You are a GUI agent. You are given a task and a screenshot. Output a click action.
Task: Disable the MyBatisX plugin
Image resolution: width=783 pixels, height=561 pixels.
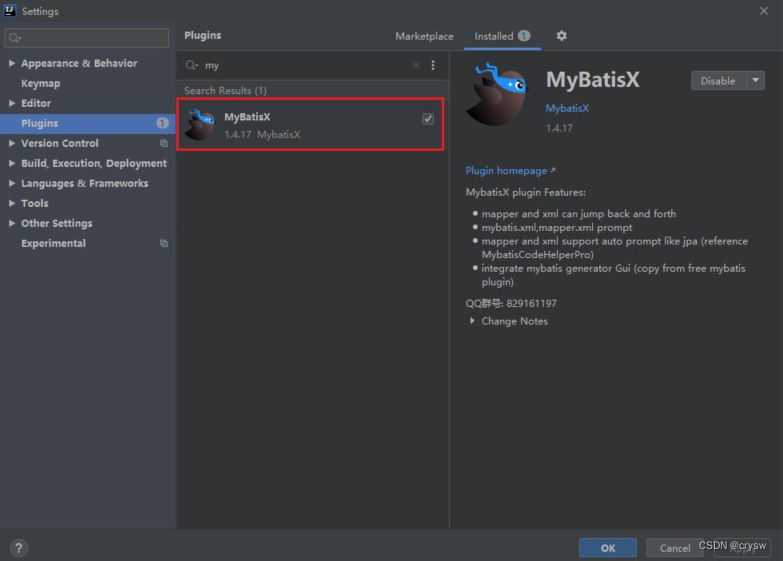(717, 81)
